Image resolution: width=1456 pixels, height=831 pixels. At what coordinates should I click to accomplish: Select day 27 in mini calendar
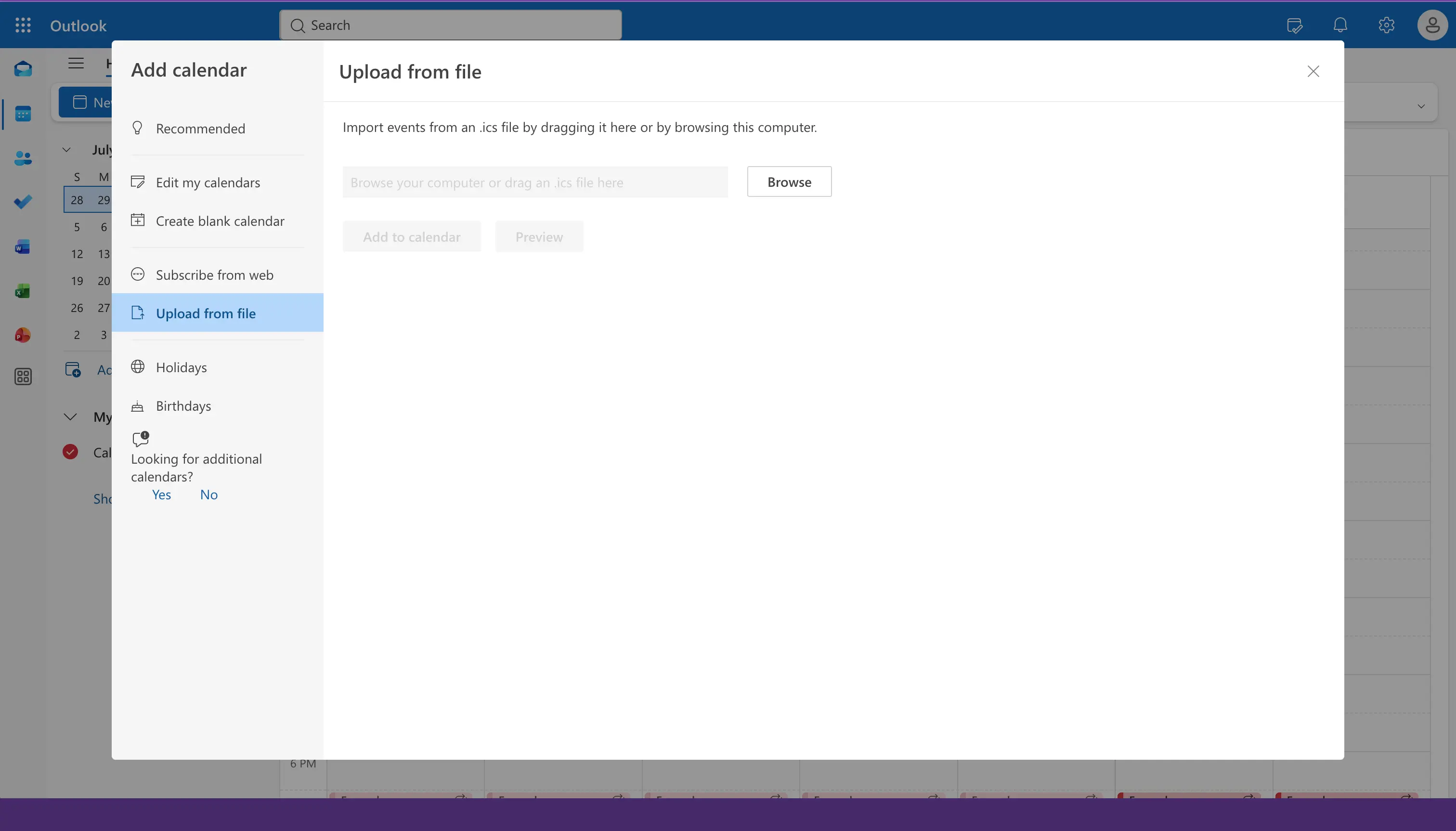(x=104, y=308)
